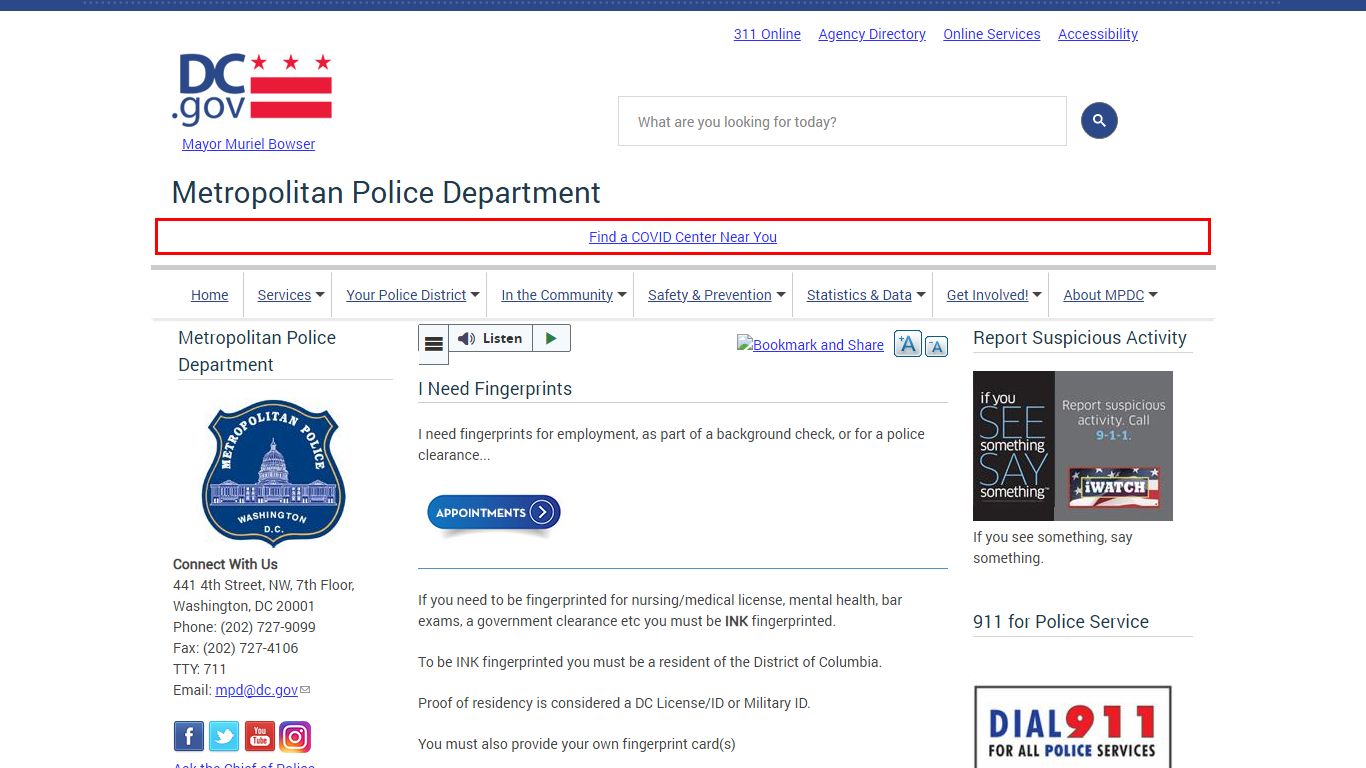
Task: Open the Services menu item
Action: 284,295
